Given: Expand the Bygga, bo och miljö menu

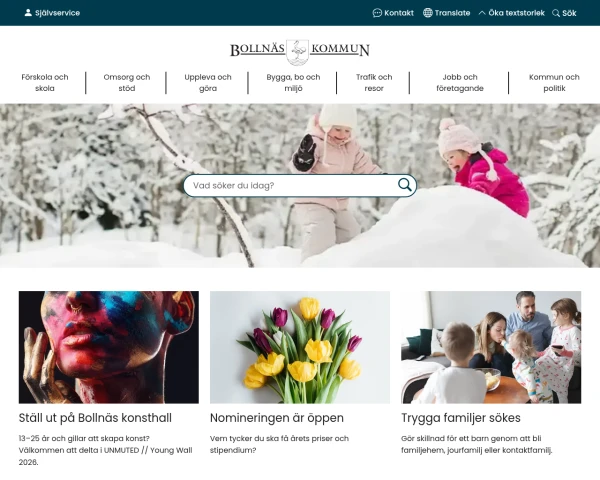Looking at the screenshot, I should click(293, 83).
